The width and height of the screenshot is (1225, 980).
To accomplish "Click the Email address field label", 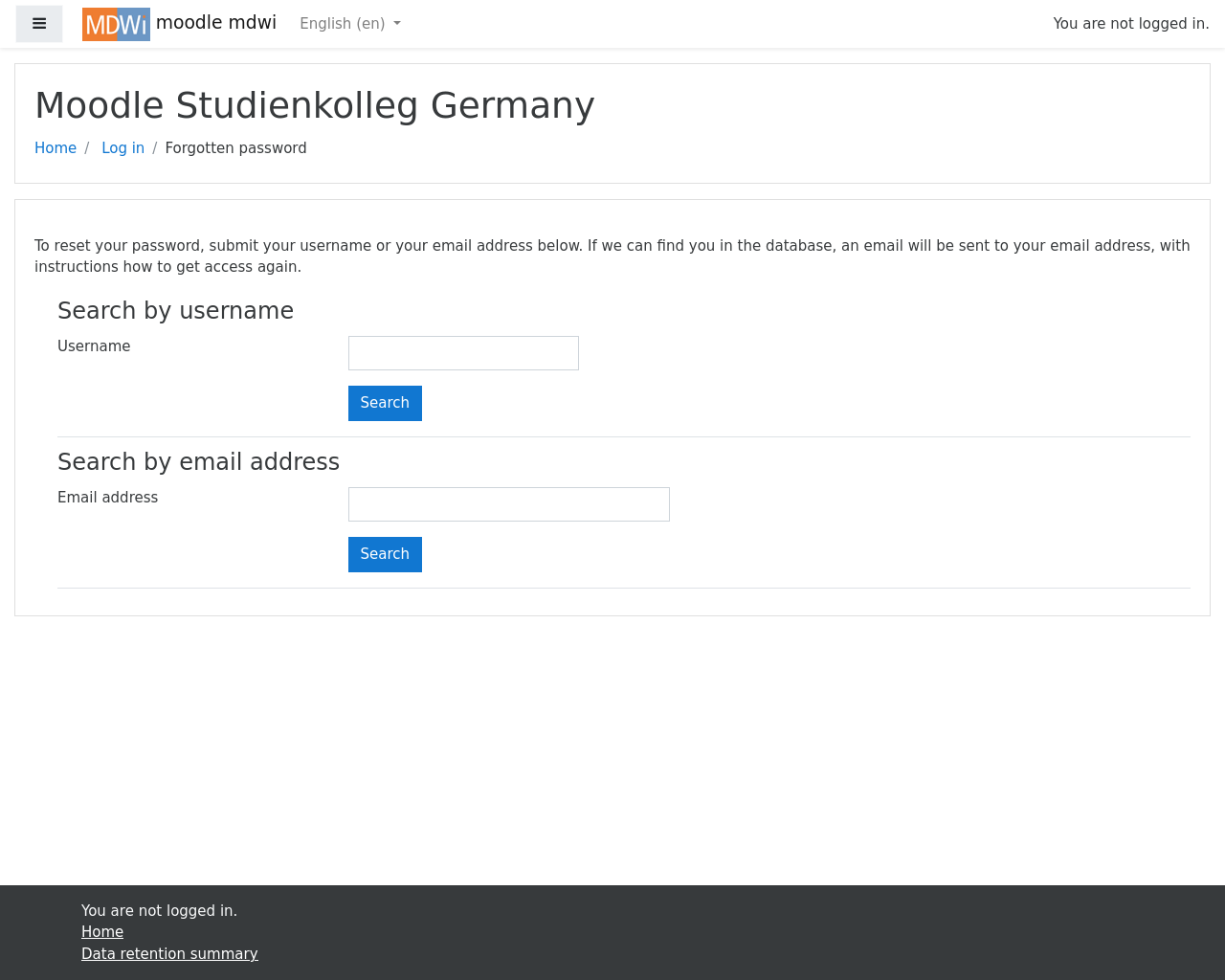I will [107, 498].
